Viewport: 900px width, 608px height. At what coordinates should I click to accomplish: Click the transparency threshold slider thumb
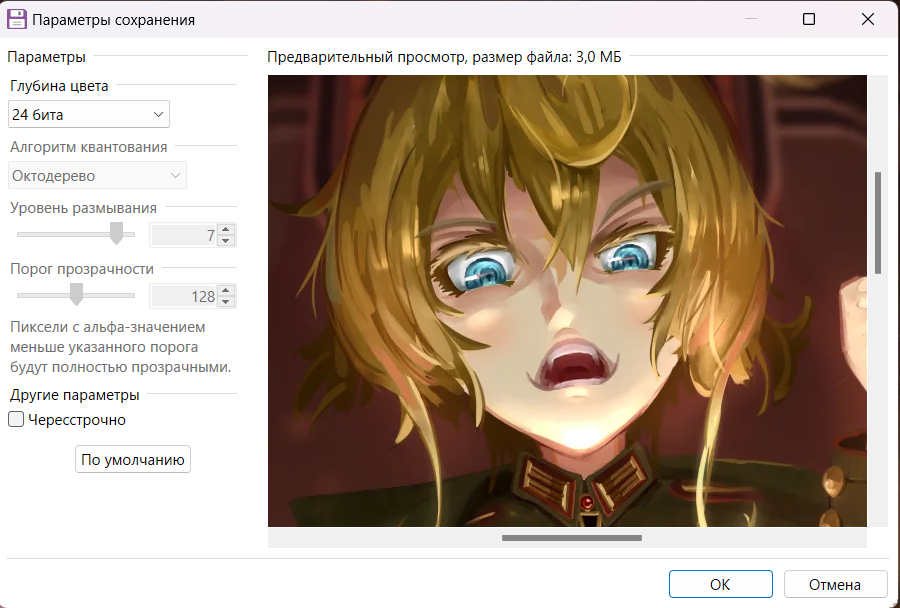(76, 295)
